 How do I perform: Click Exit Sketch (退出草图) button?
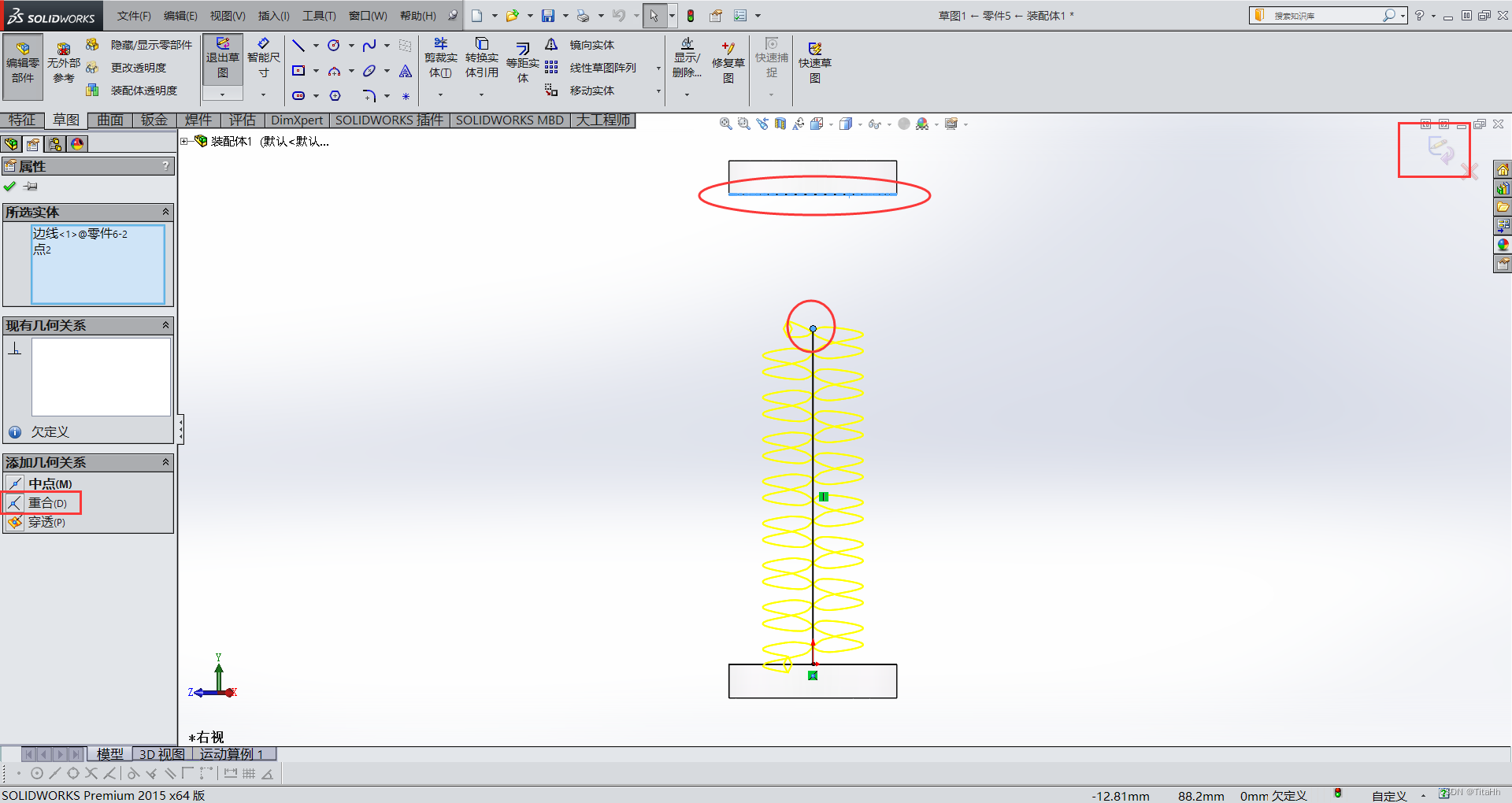click(x=223, y=59)
